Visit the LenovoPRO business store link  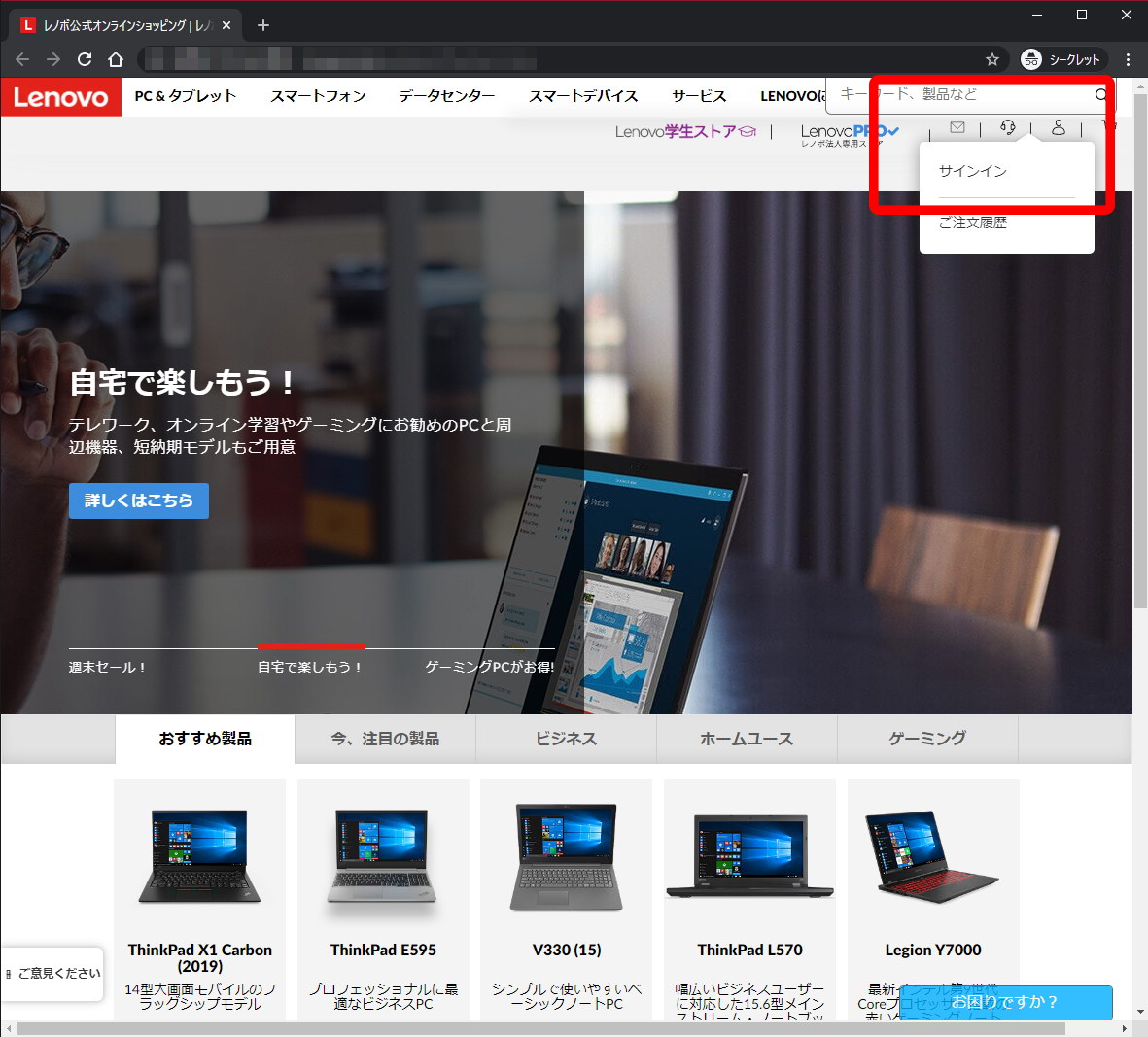click(850, 133)
